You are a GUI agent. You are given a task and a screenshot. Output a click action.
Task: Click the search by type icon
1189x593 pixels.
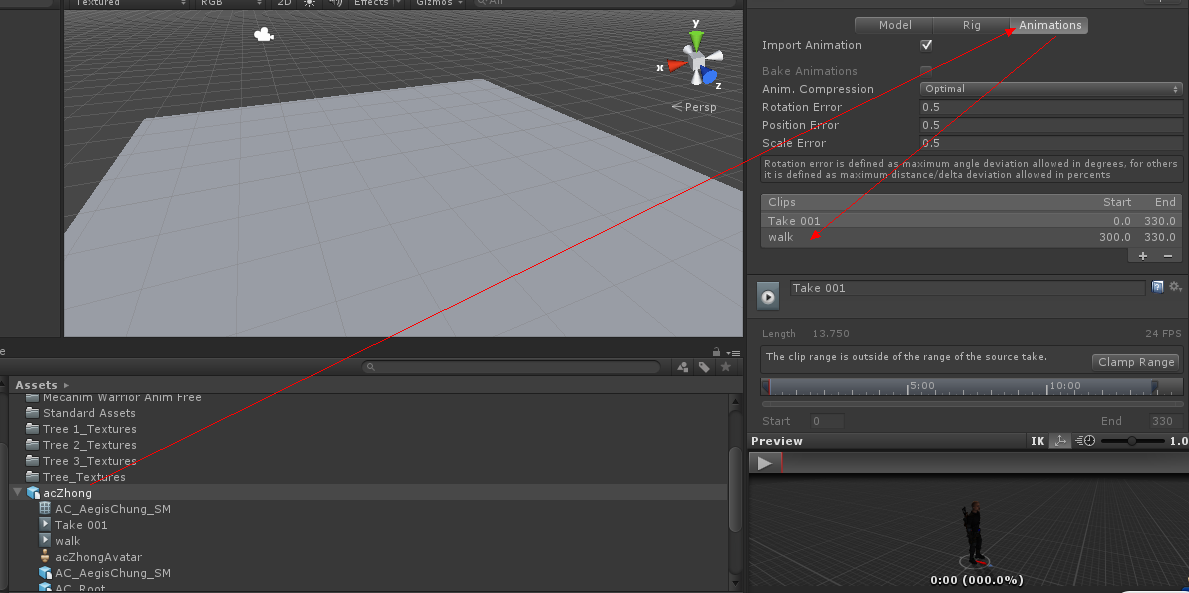click(682, 367)
